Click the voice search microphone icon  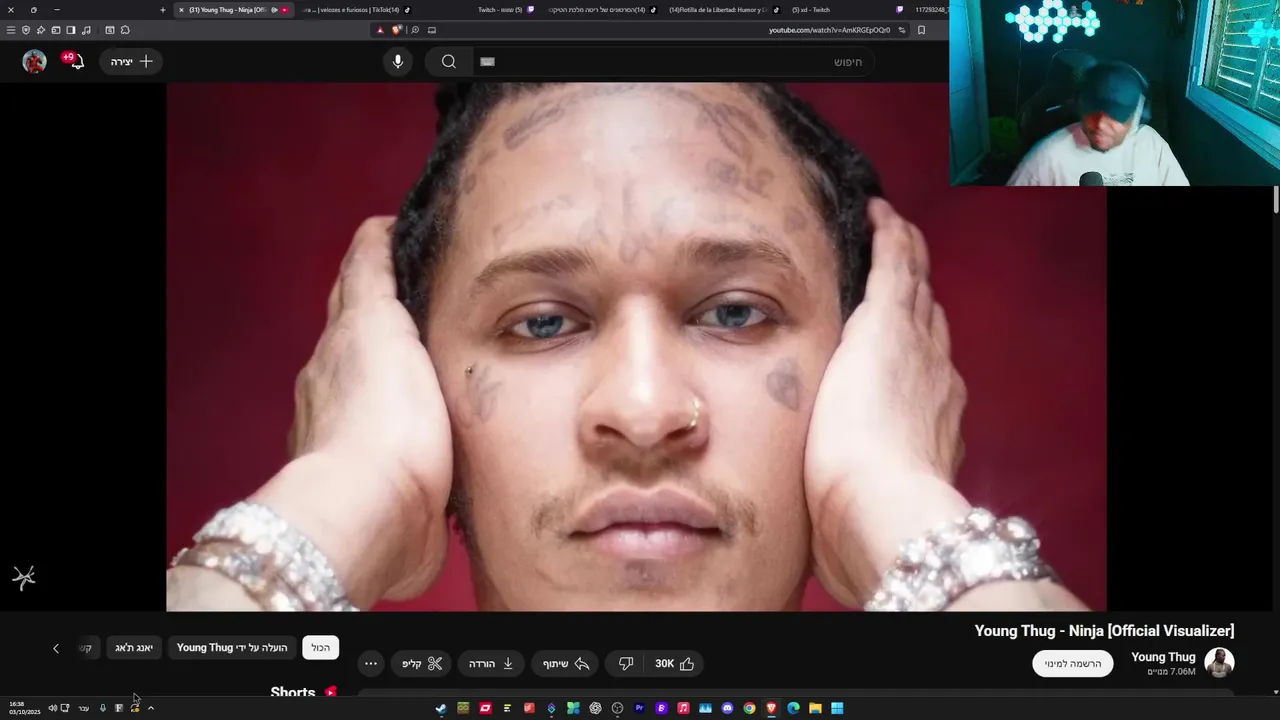pos(398,61)
